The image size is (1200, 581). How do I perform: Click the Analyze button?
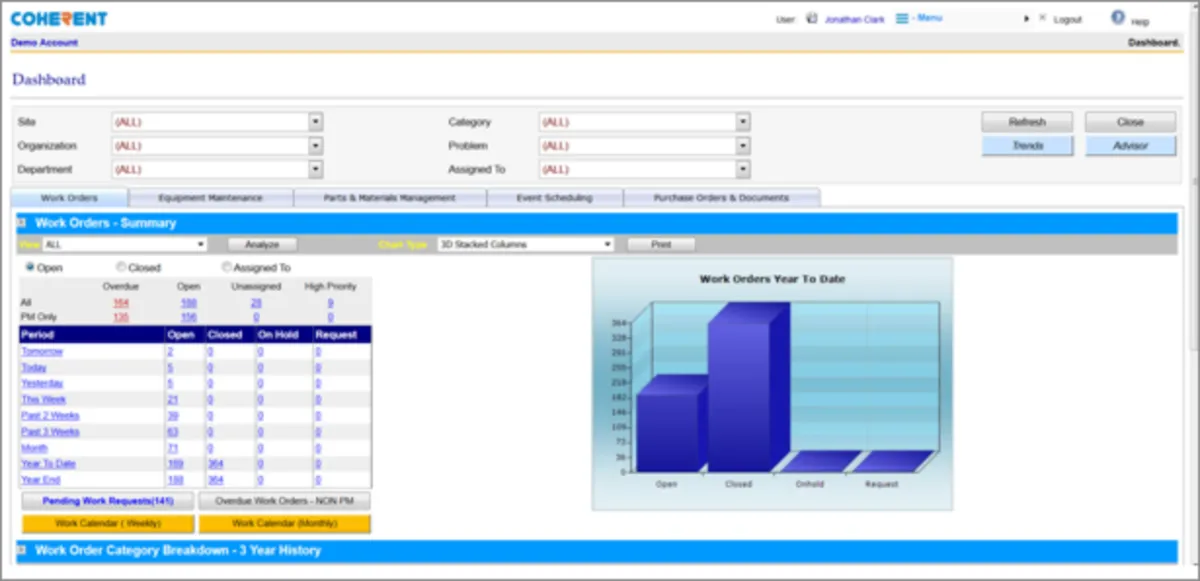pos(261,244)
